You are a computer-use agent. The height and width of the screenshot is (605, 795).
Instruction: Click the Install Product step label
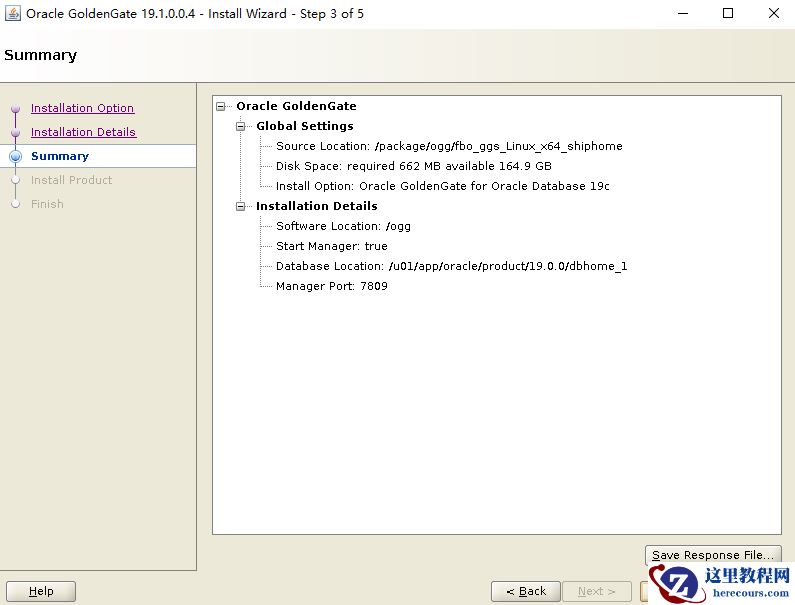71,180
